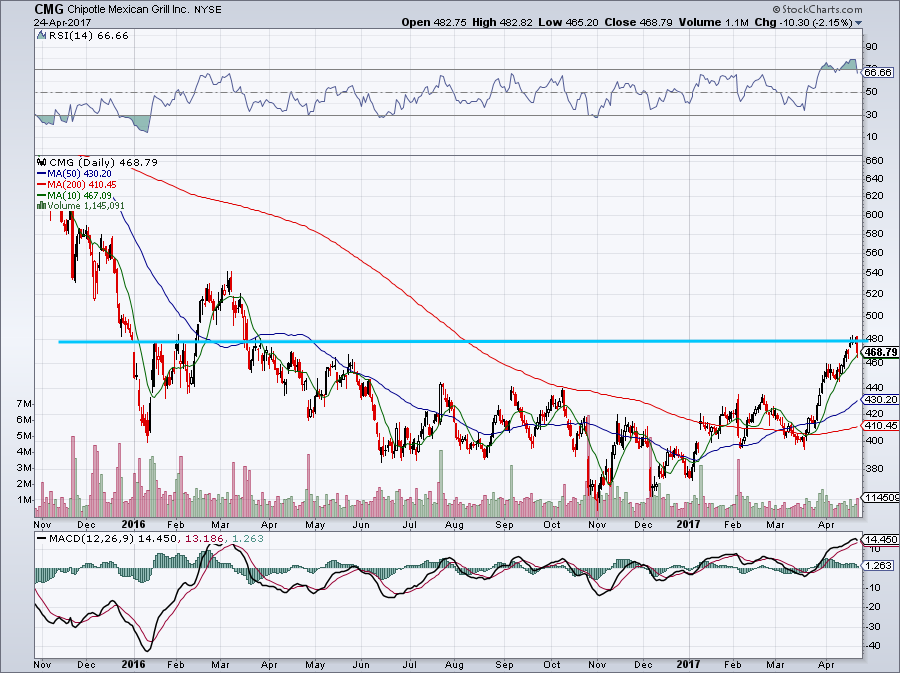Image resolution: width=900 pixels, height=673 pixels.
Task: Click the NYSE exchange label
Action: click(x=207, y=10)
